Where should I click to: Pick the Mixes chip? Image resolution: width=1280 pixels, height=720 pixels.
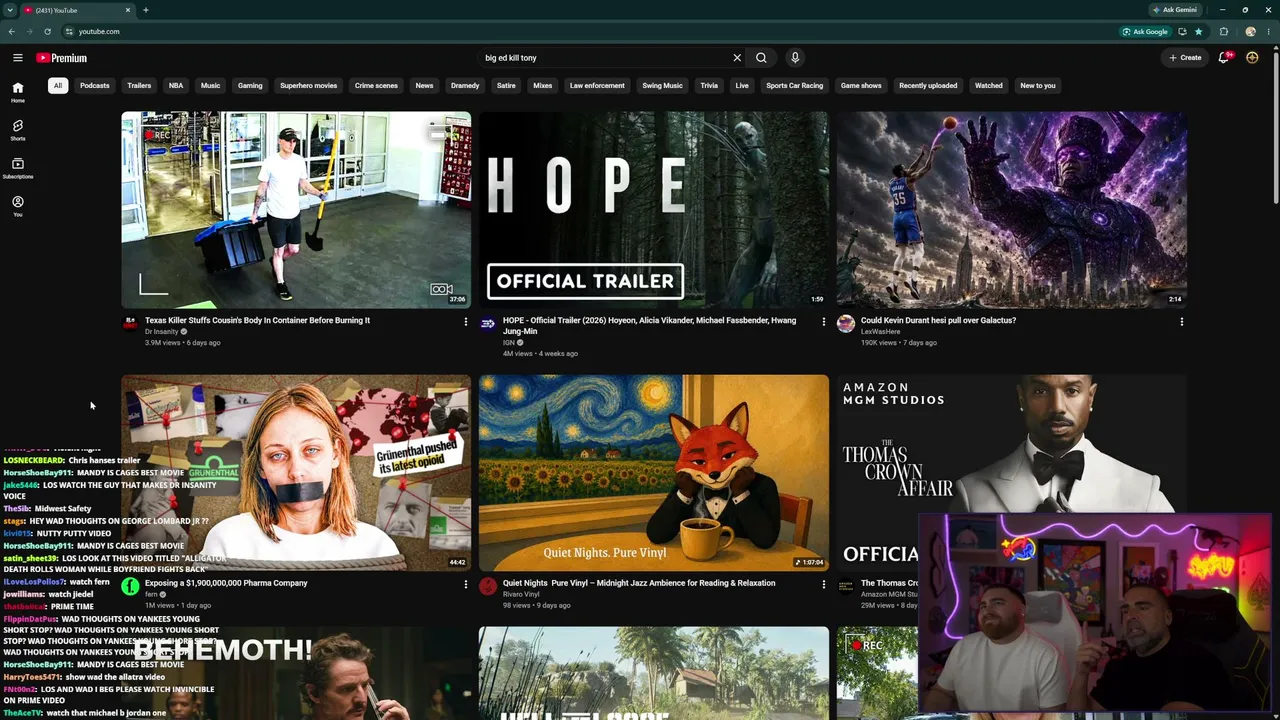(x=543, y=86)
